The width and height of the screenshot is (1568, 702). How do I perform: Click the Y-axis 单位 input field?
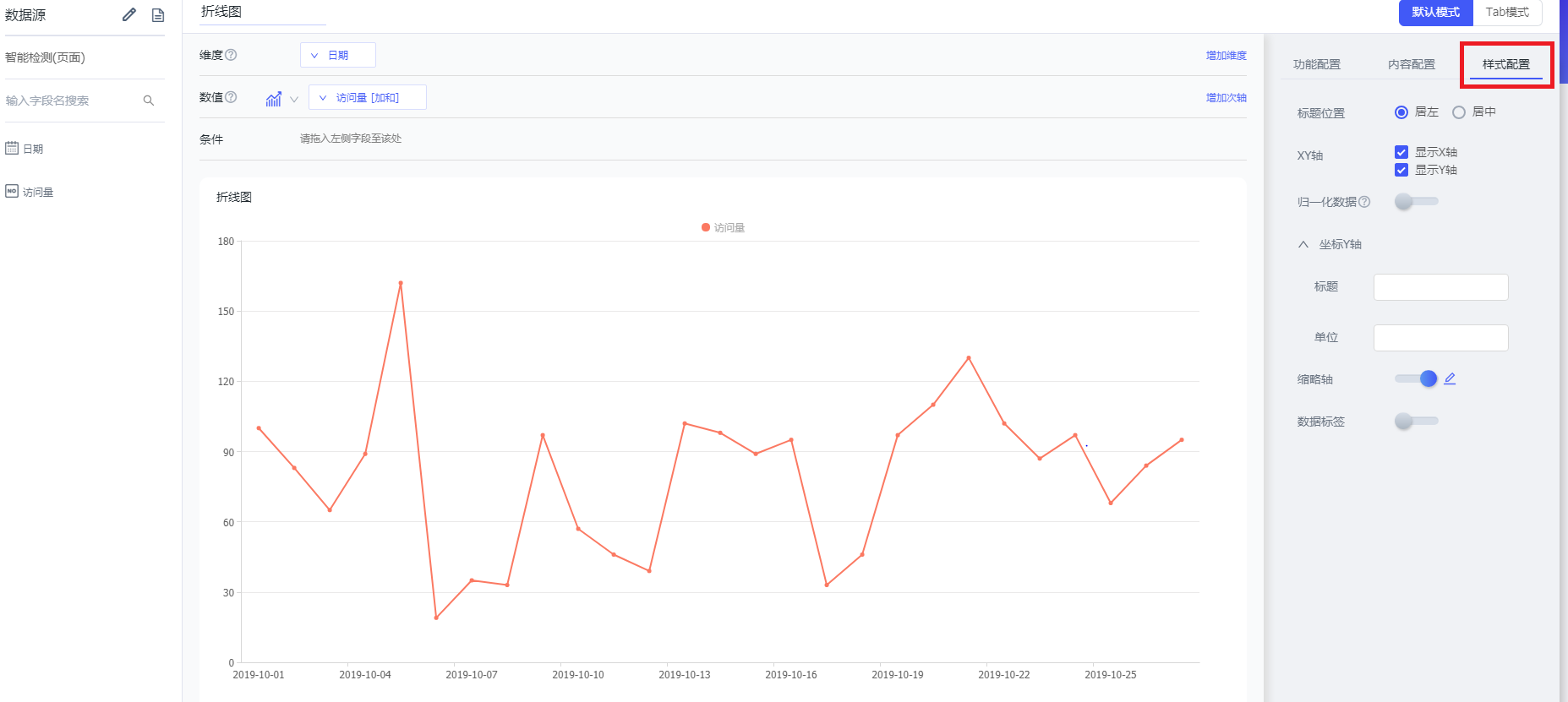pyautogui.click(x=1440, y=338)
